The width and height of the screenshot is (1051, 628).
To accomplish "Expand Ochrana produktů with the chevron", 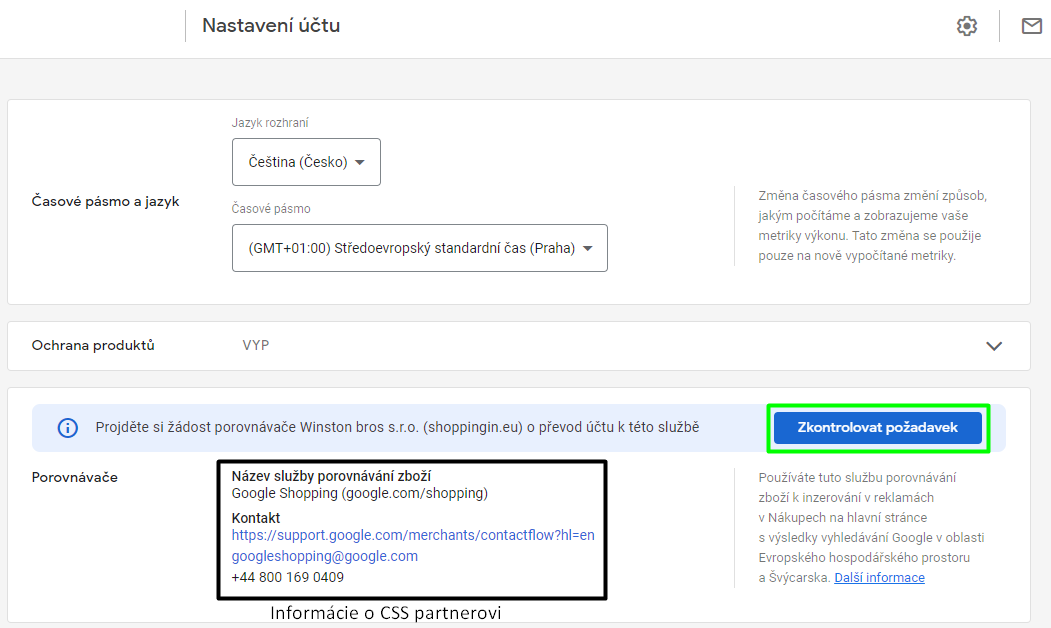I will (993, 346).
